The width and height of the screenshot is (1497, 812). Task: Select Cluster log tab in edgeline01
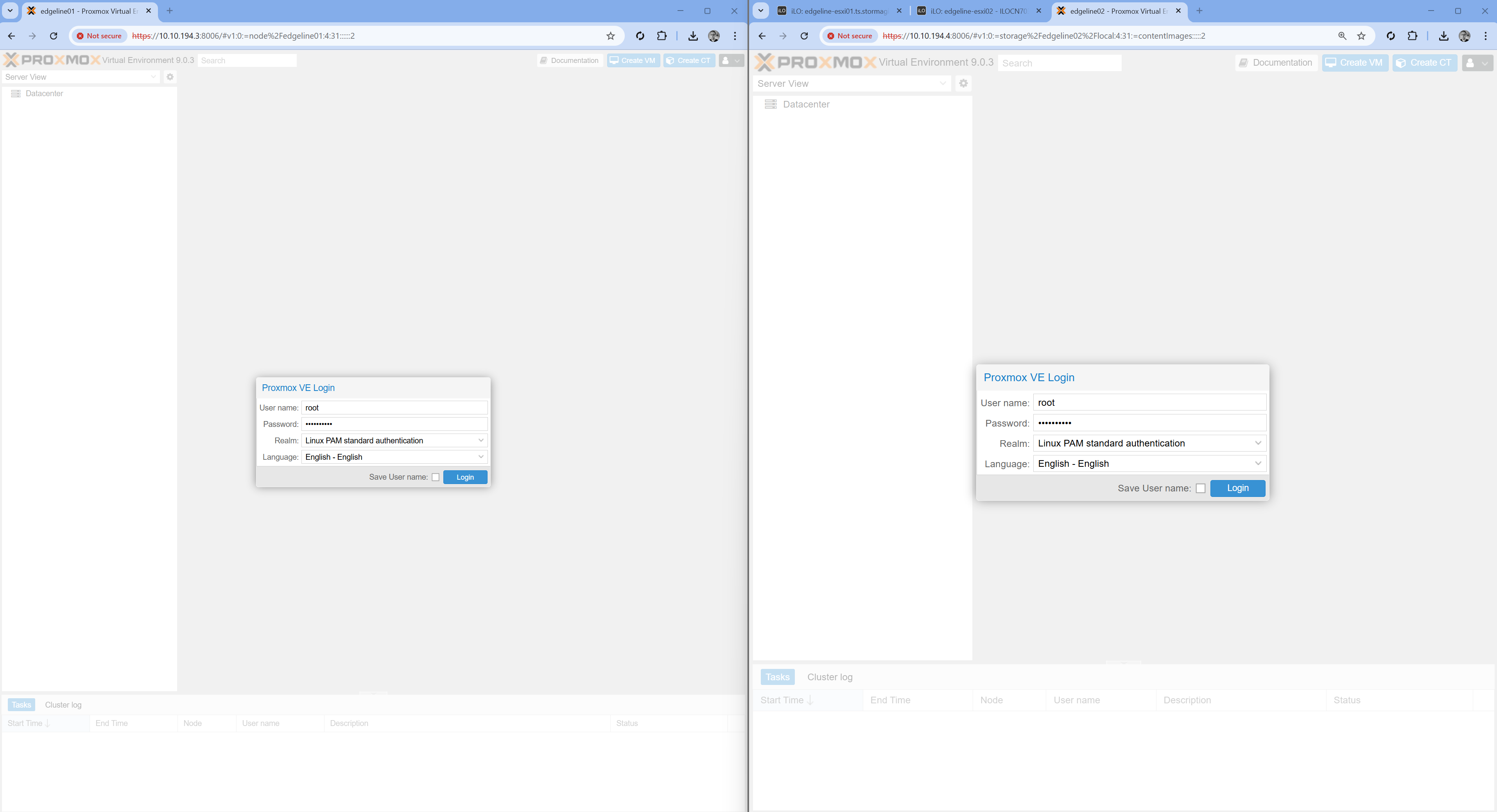pyautogui.click(x=63, y=705)
